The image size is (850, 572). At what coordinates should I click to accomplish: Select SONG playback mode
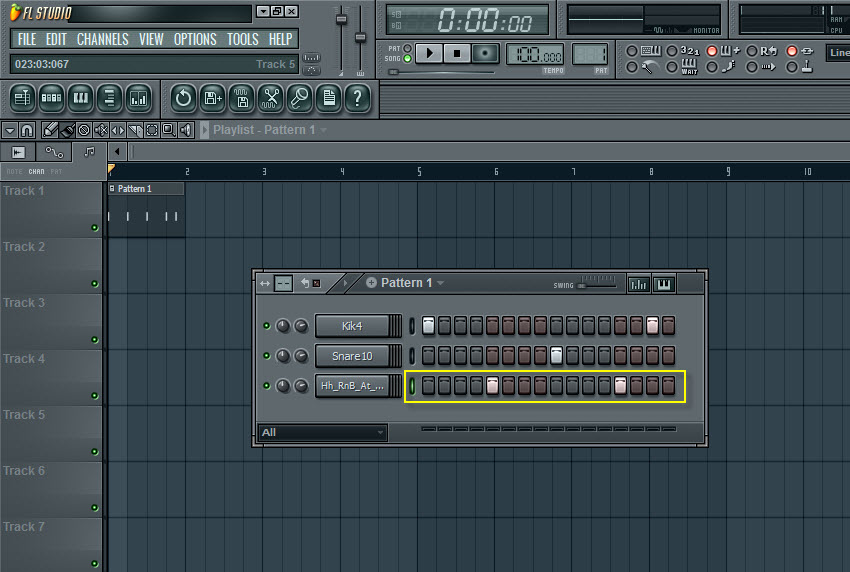tap(408, 59)
